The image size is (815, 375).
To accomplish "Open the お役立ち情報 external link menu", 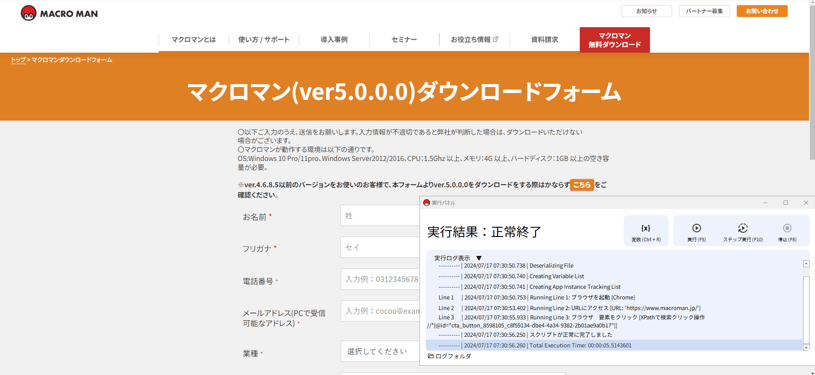I will click(474, 40).
